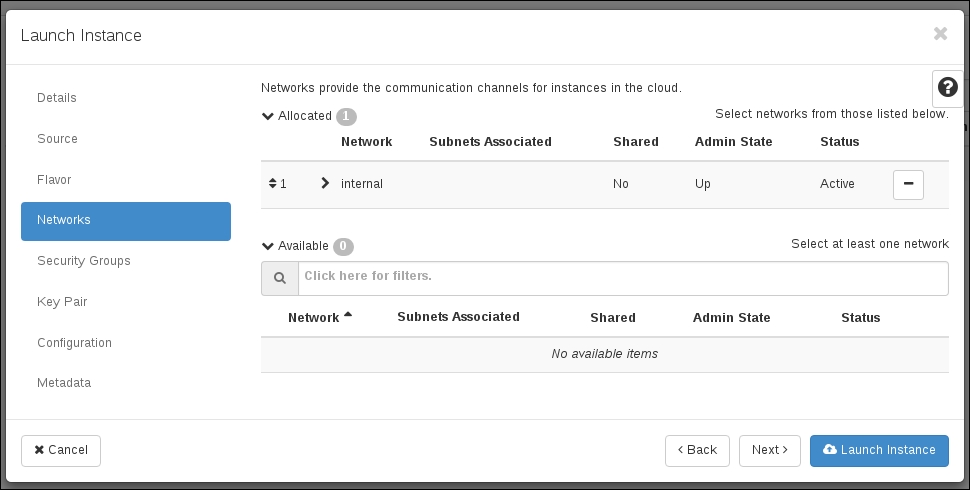This screenshot has width=970, height=490.
Task: Go to the Source step
Action: pyautogui.click(x=57, y=139)
